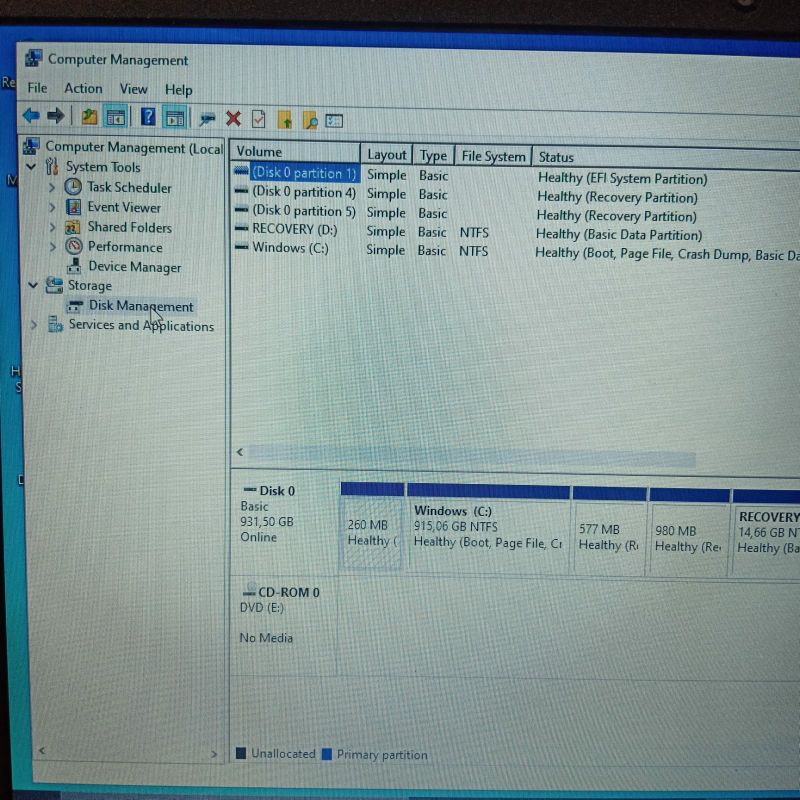
Task: Collapse the Storage tree node
Action: click(32, 286)
